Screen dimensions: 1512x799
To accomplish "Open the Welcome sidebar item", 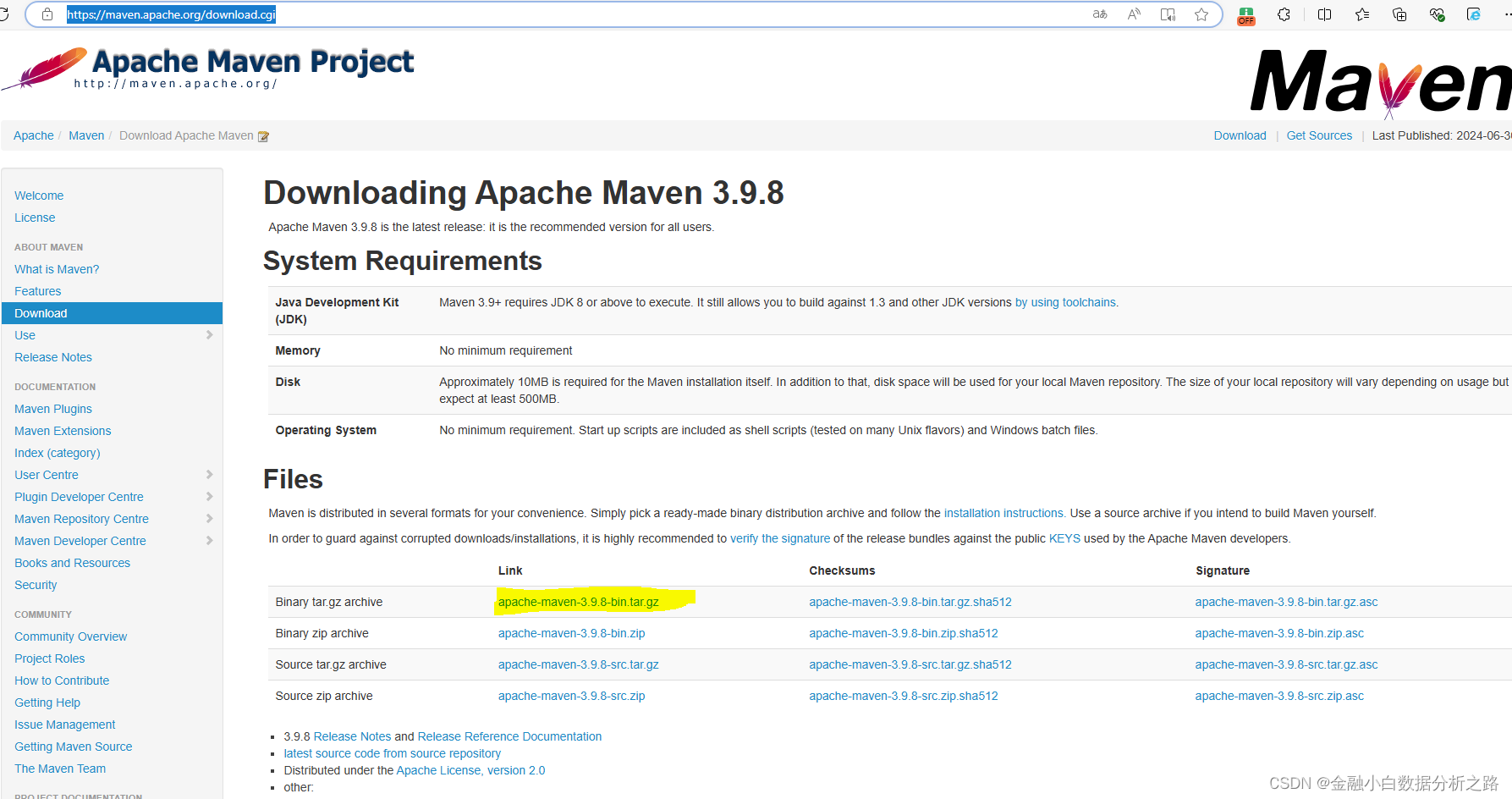I will coord(39,196).
